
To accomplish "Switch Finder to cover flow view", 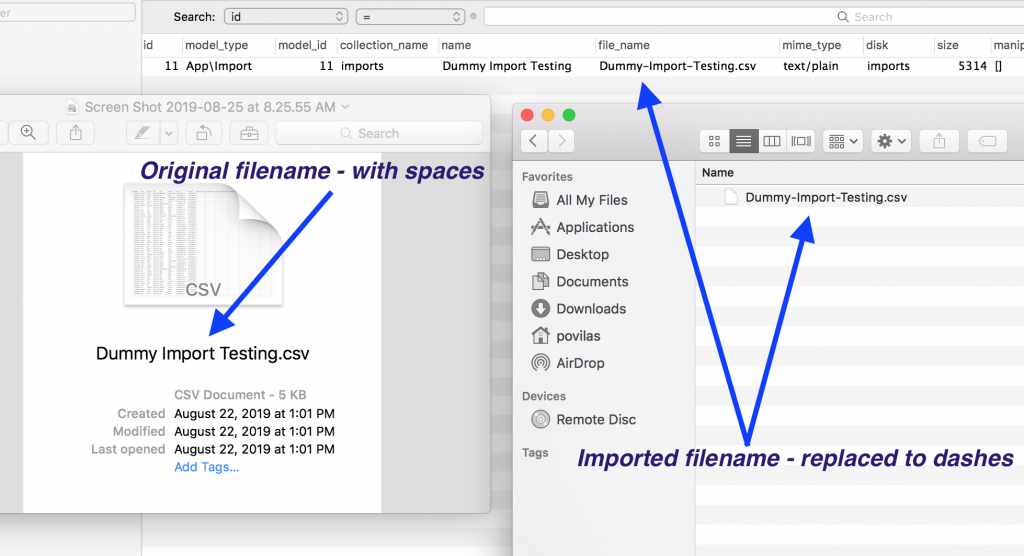I will click(801, 141).
